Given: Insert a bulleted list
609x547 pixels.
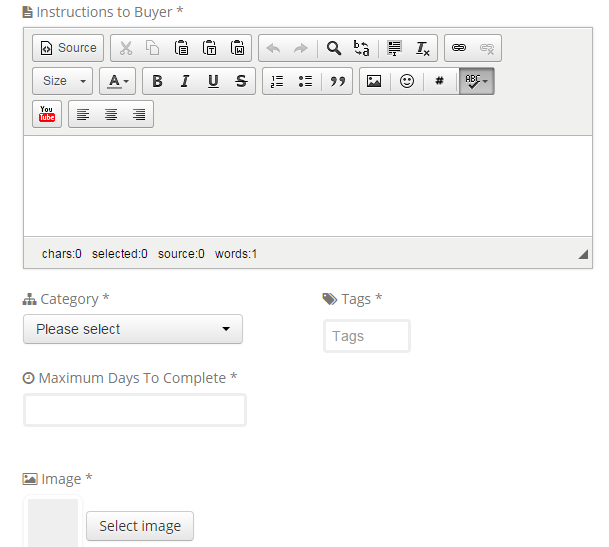Looking at the screenshot, I should (306, 81).
